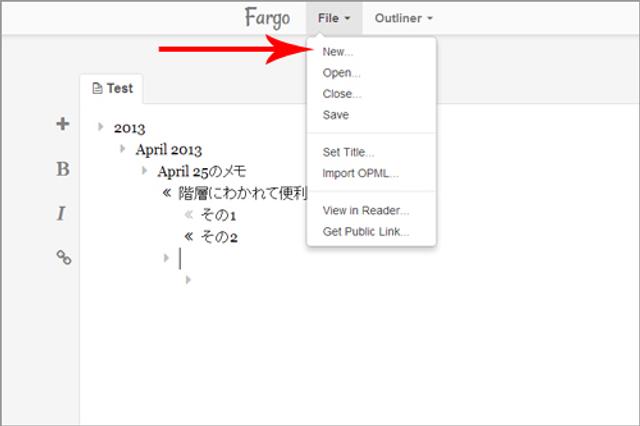Click the chevron beside 階層にわかれて便利
This screenshot has height=426, width=640.
(x=167, y=192)
